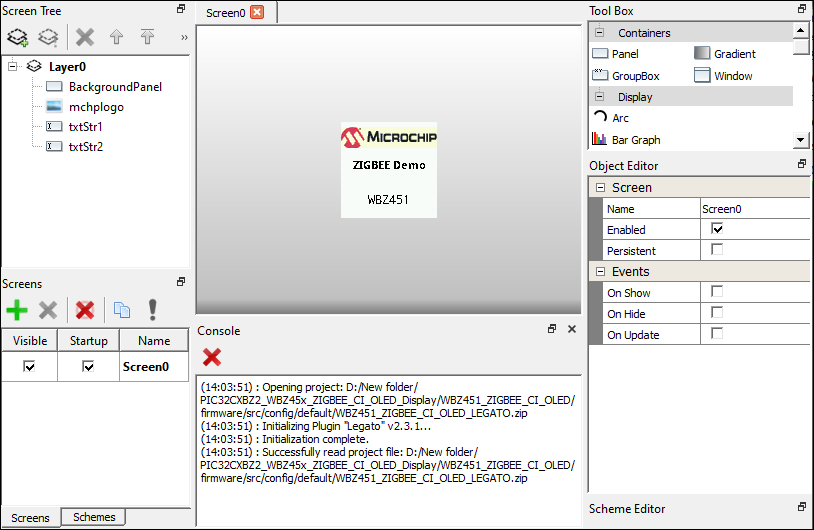Image resolution: width=814 pixels, height=530 pixels.
Task: Click the Initialization complete console line
Action: [284, 439]
